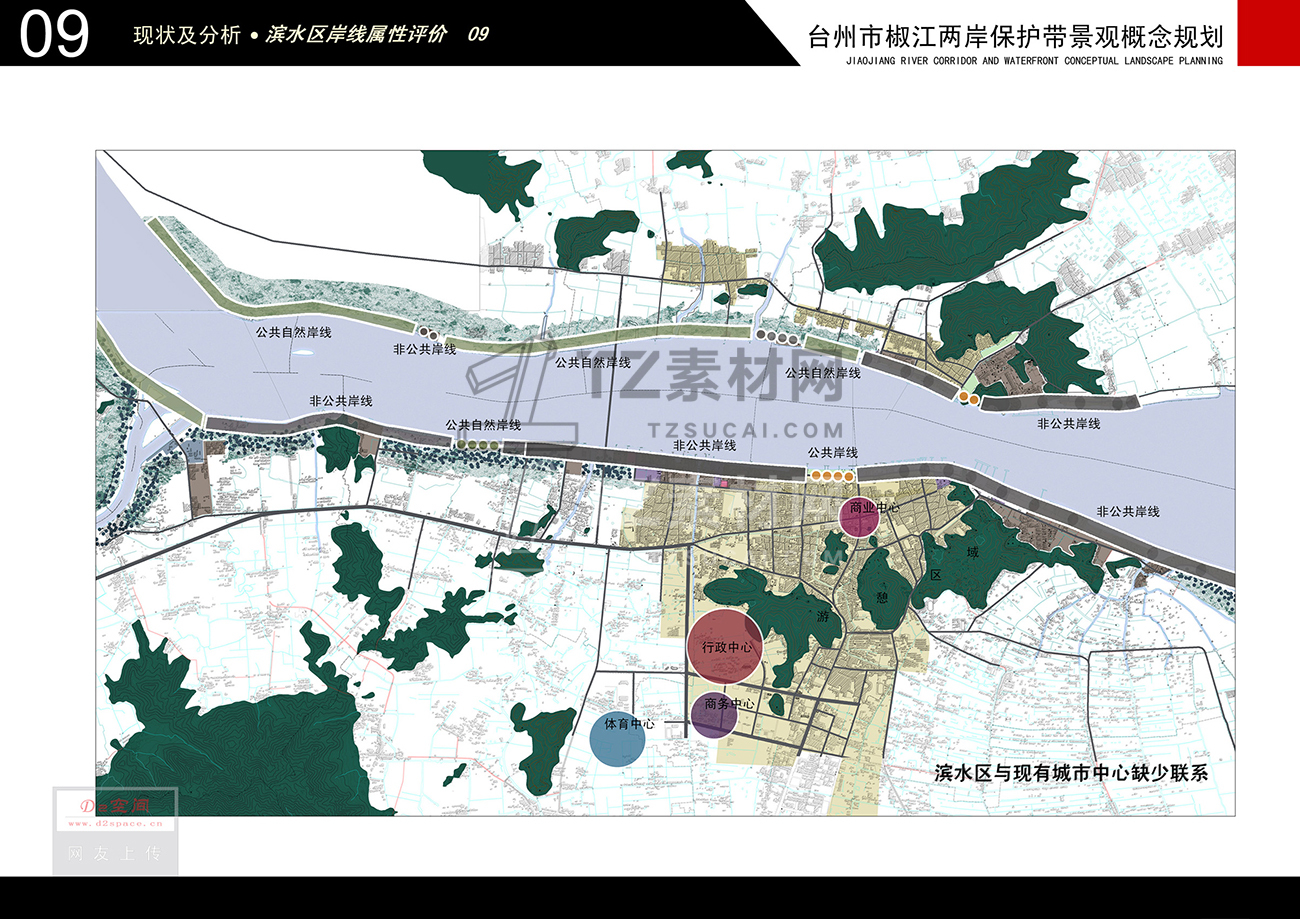Viewport: 1300px width, 919px height.
Task: Click the title 台州市椒江两岸保护带景观概念规划
Action: point(1015,38)
